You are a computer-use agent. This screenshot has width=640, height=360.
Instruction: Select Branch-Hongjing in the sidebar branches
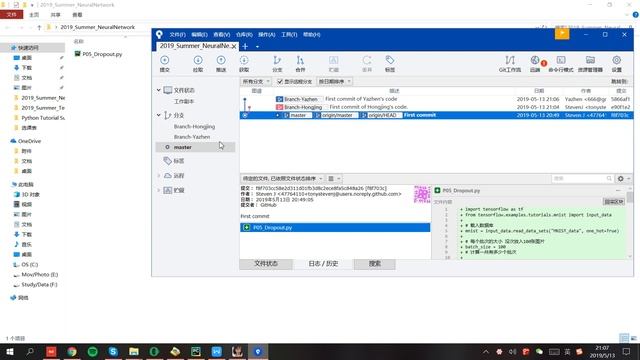[x=194, y=127]
